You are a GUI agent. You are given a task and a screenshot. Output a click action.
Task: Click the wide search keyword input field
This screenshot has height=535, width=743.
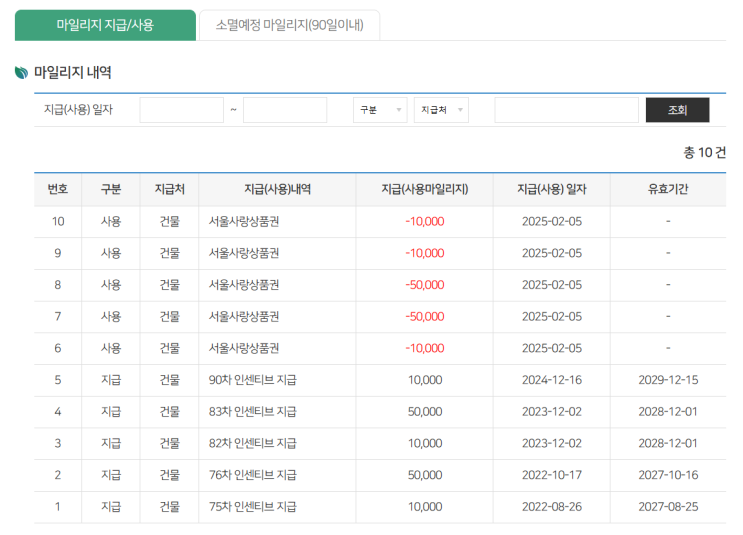(566, 110)
